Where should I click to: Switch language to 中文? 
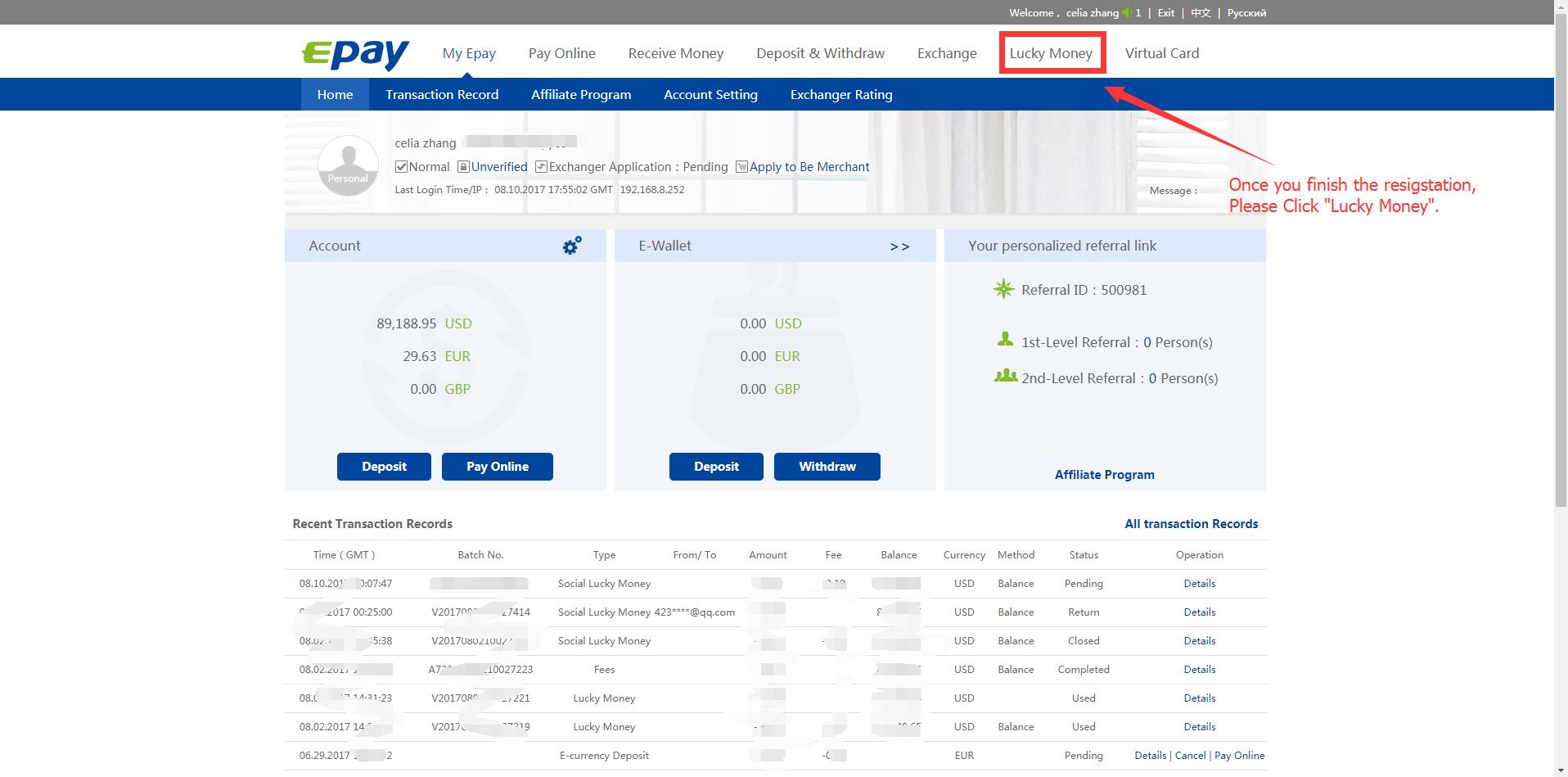point(1201,12)
